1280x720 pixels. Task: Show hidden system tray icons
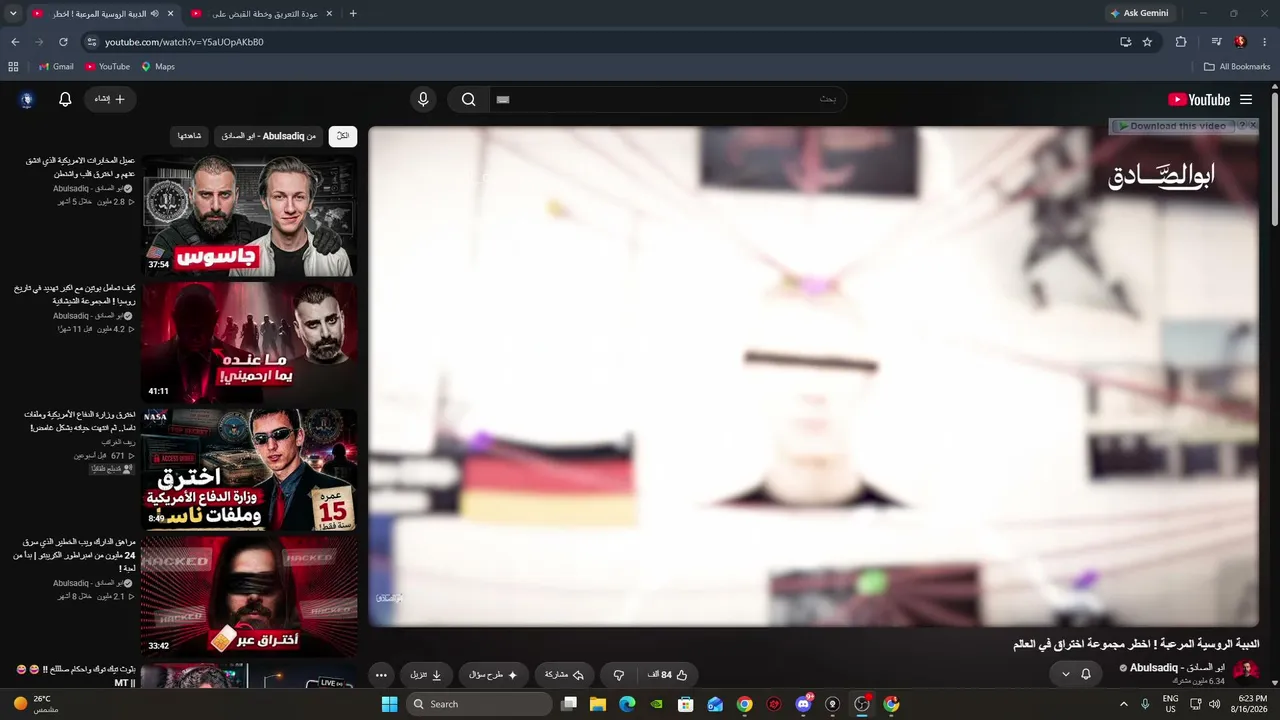pyautogui.click(x=1124, y=704)
